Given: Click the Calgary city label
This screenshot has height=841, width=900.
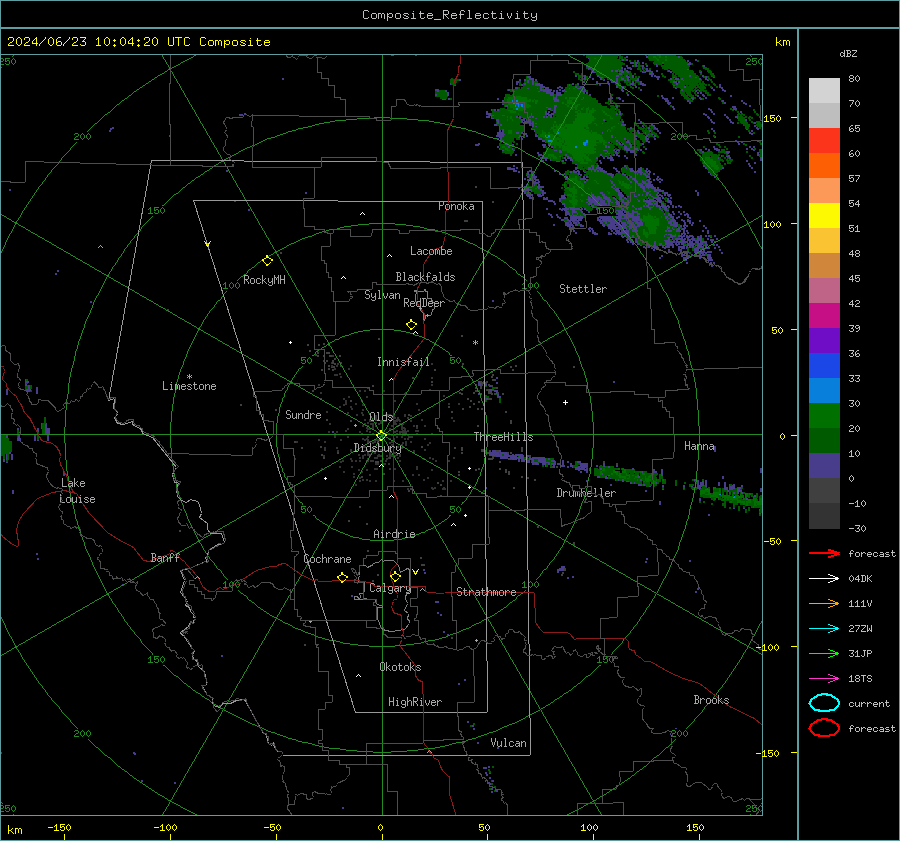Looking at the screenshot, I should coord(390,588).
